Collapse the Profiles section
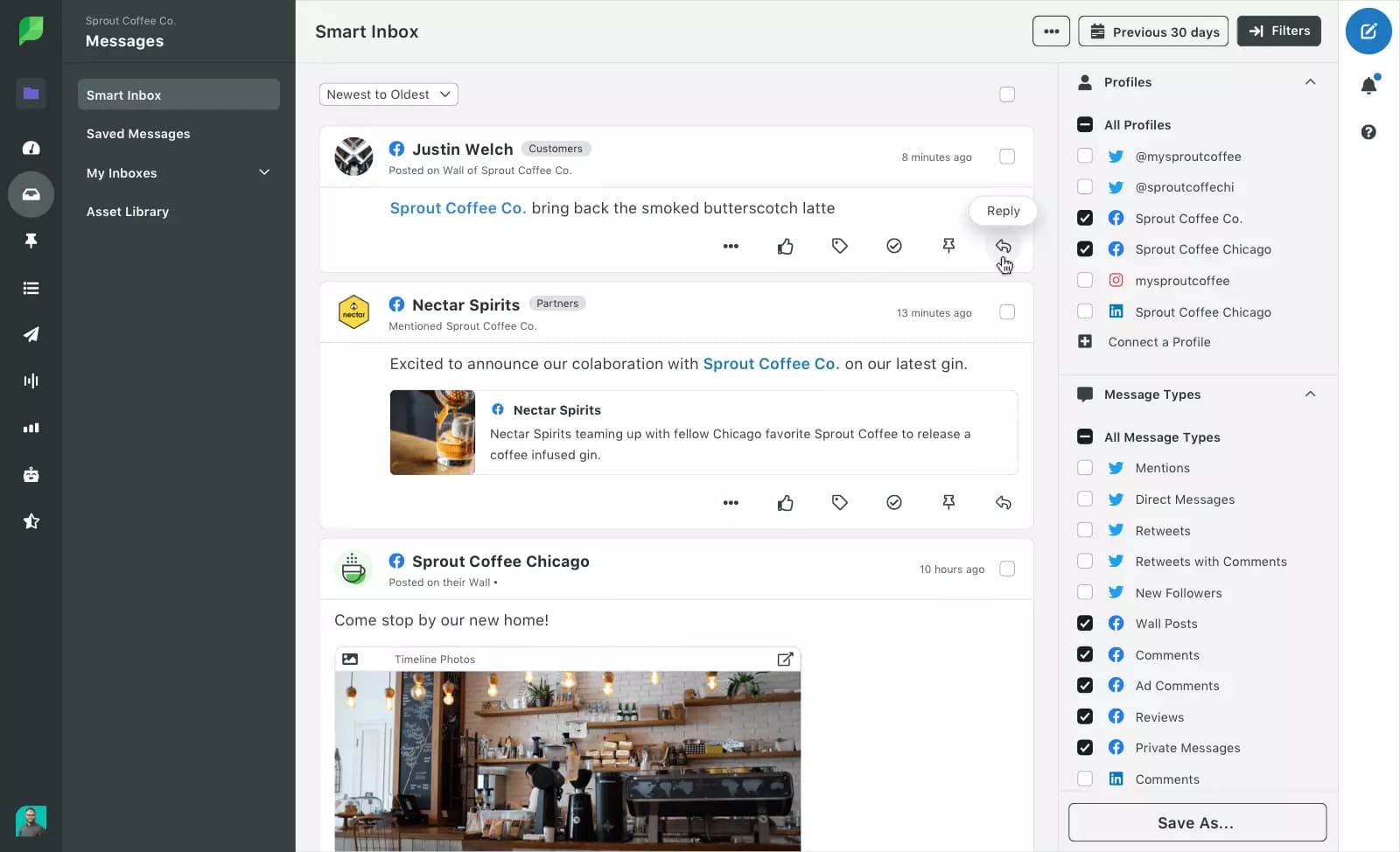 (1310, 81)
